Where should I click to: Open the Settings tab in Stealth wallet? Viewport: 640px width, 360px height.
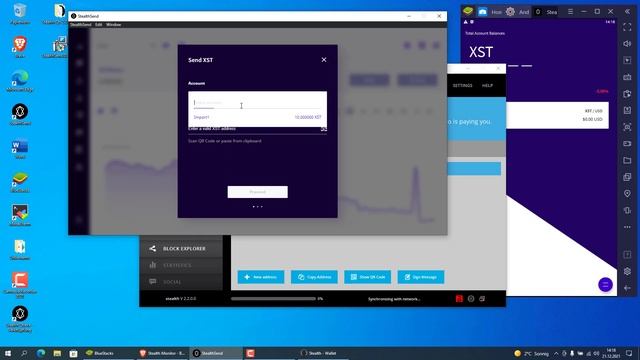pos(462,86)
